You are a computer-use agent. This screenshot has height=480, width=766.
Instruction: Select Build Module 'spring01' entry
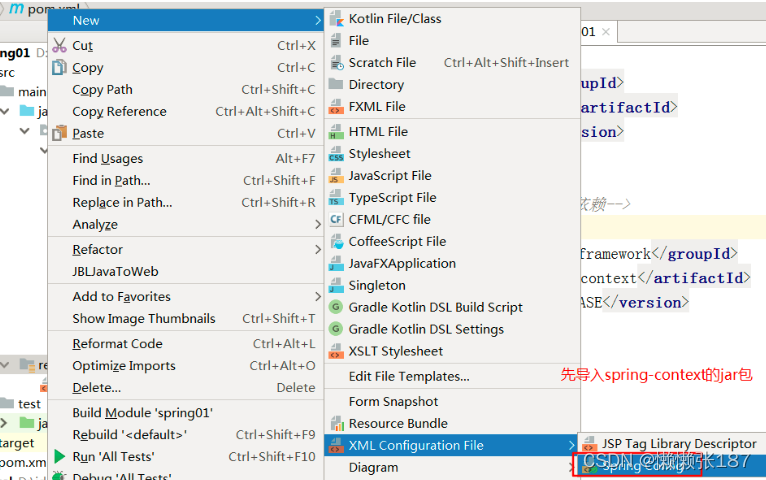click(x=186, y=413)
